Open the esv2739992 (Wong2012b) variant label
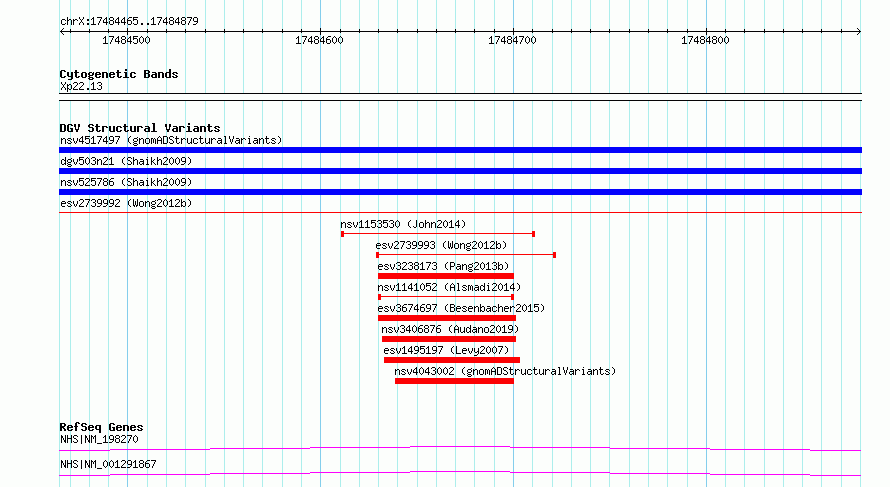This screenshot has height=487, width=890. pos(126,203)
